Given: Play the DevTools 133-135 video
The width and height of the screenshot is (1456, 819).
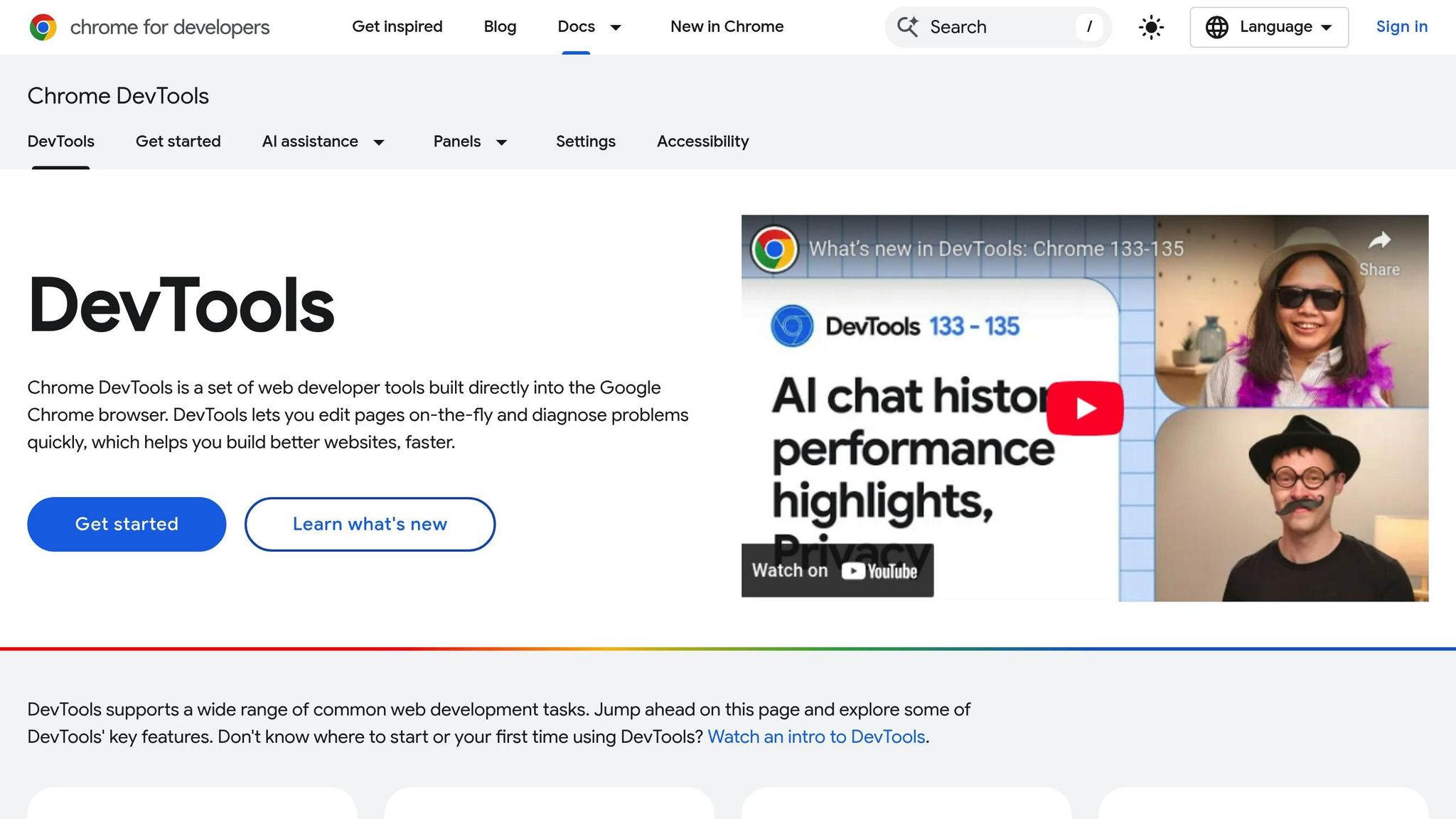Looking at the screenshot, I should (1083, 407).
